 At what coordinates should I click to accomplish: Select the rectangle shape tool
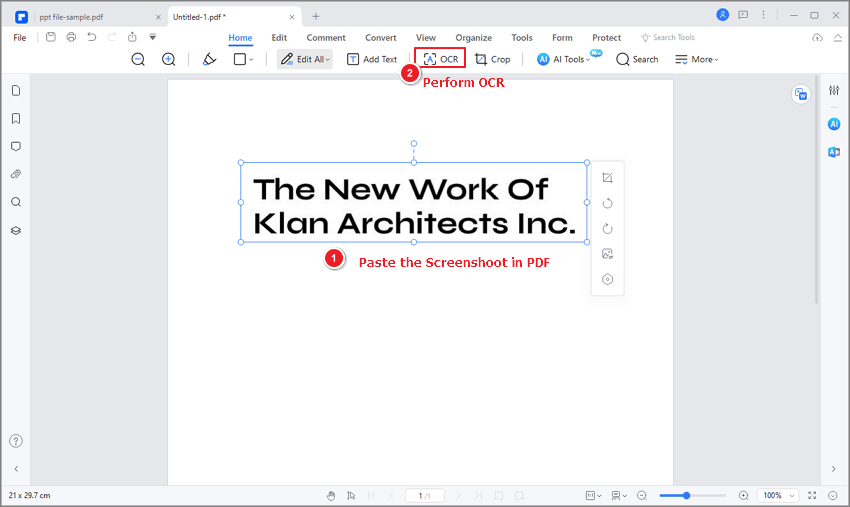[240, 59]
